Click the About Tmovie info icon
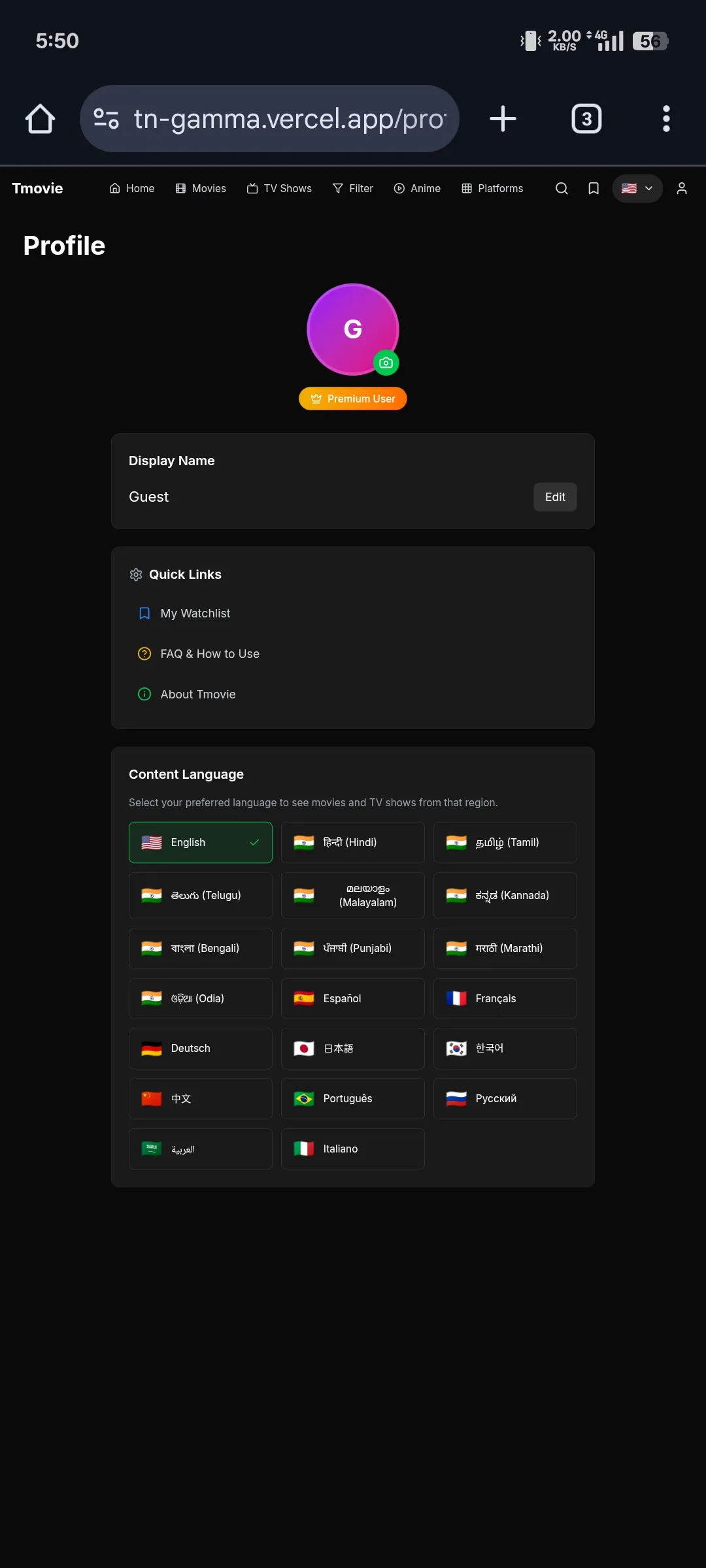Viewport: 706px width, 1568px height. 144,694
